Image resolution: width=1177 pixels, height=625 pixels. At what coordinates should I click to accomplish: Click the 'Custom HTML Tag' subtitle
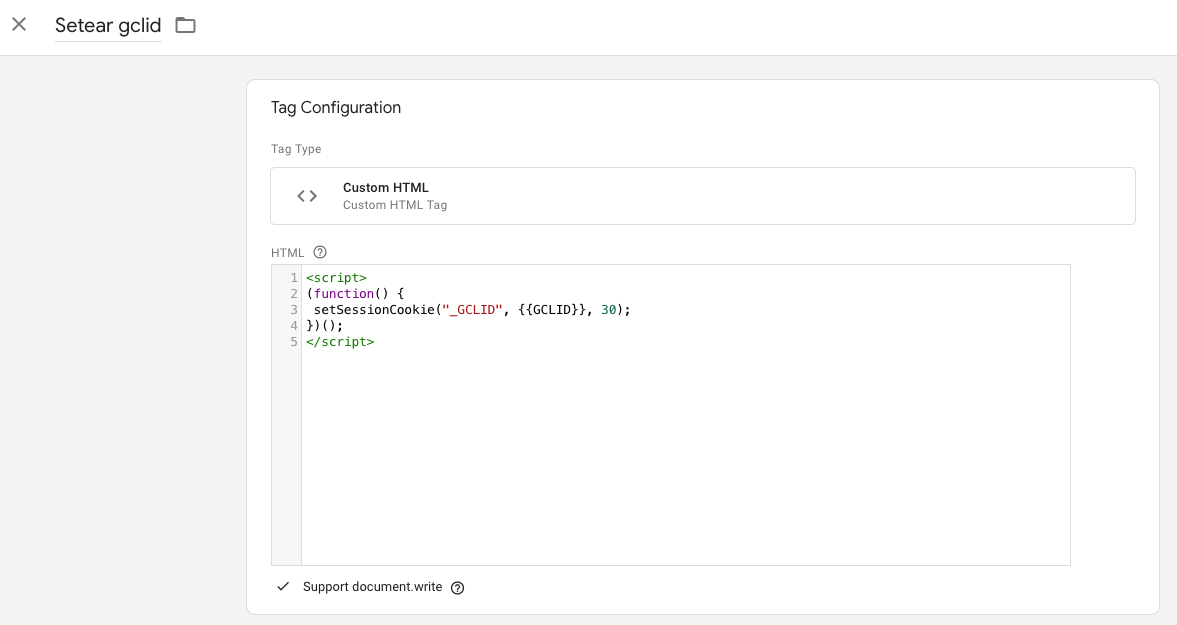(x=395, y=205)
